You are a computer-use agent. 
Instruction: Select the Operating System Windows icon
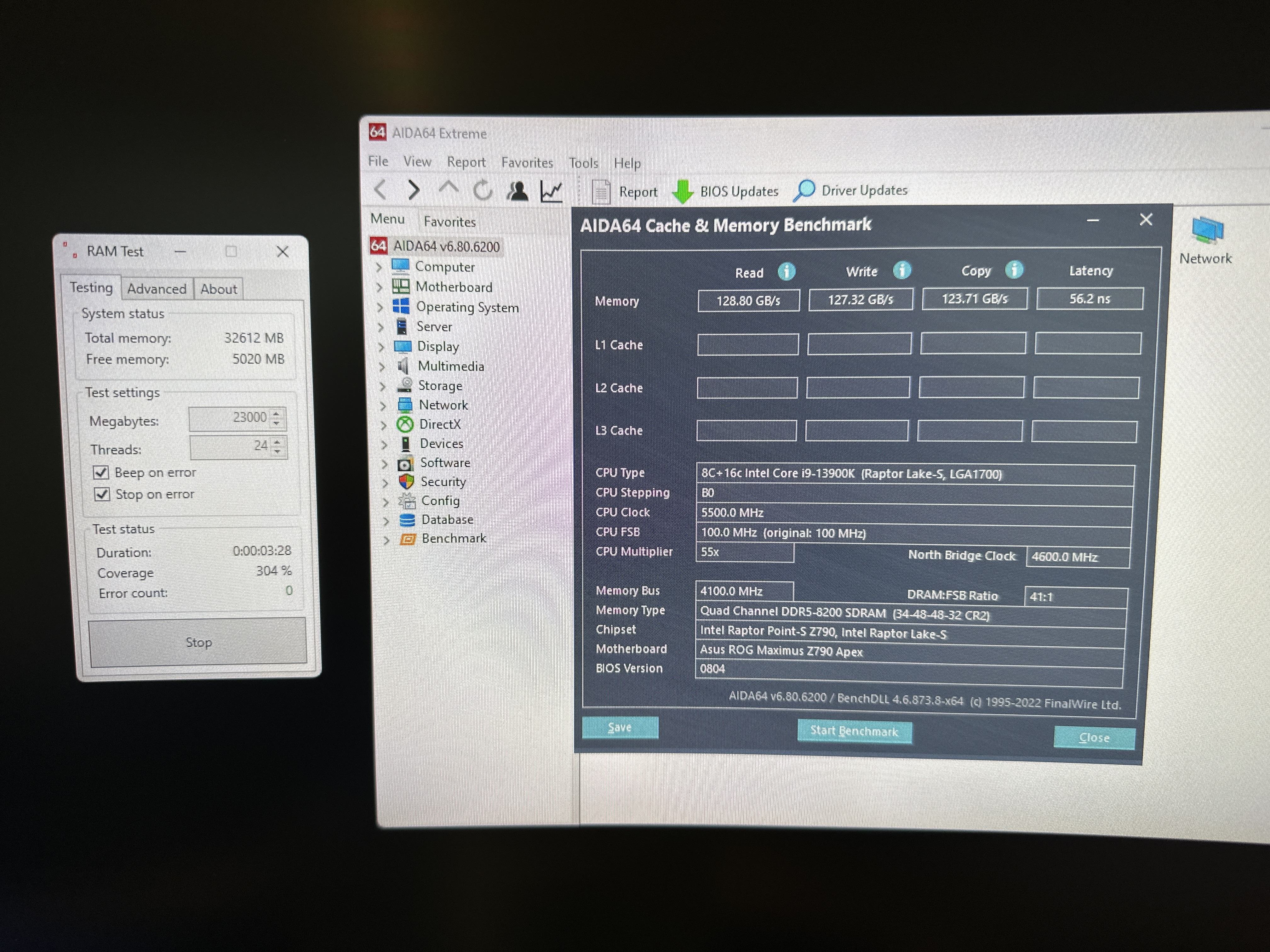pyautogui.click(x=401, y=306)
